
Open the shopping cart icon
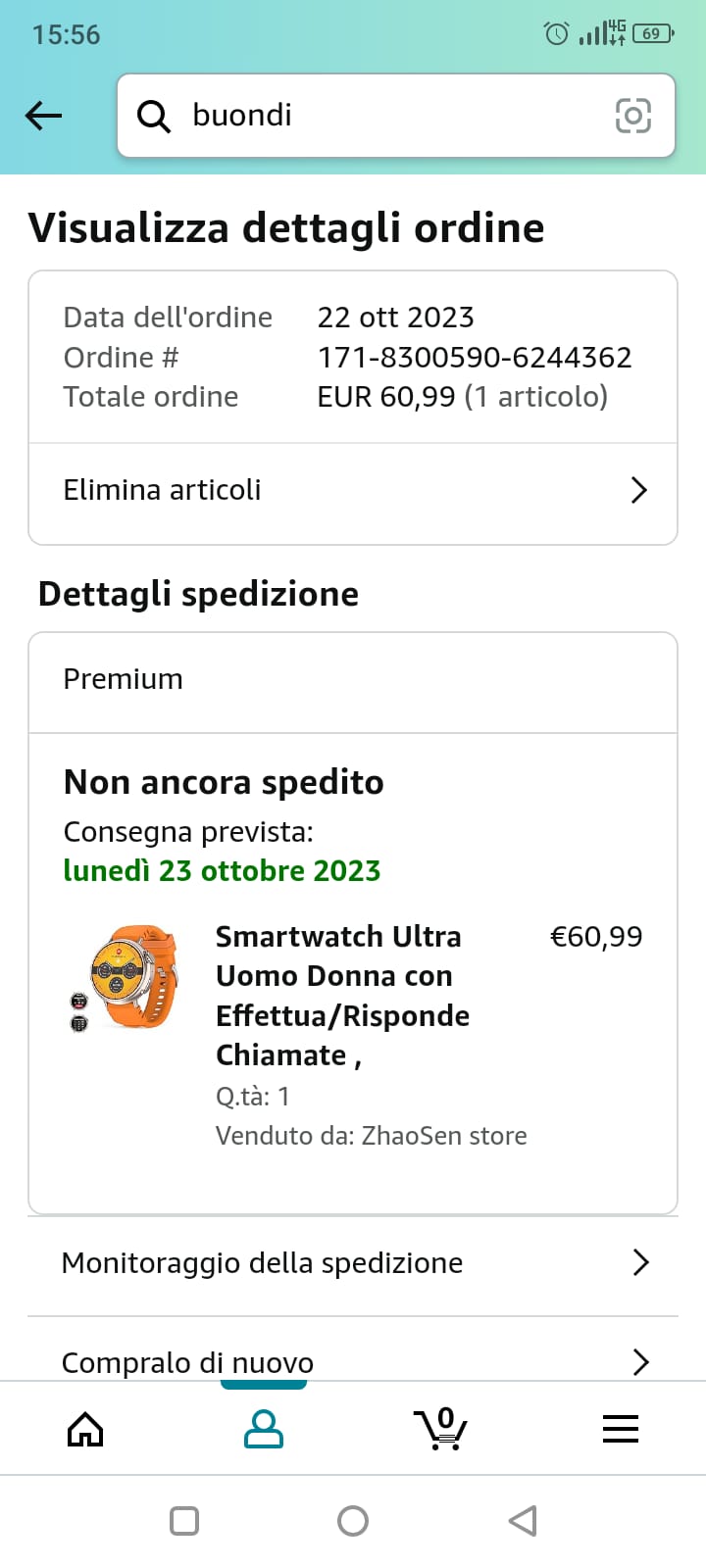pos(441,1429)
